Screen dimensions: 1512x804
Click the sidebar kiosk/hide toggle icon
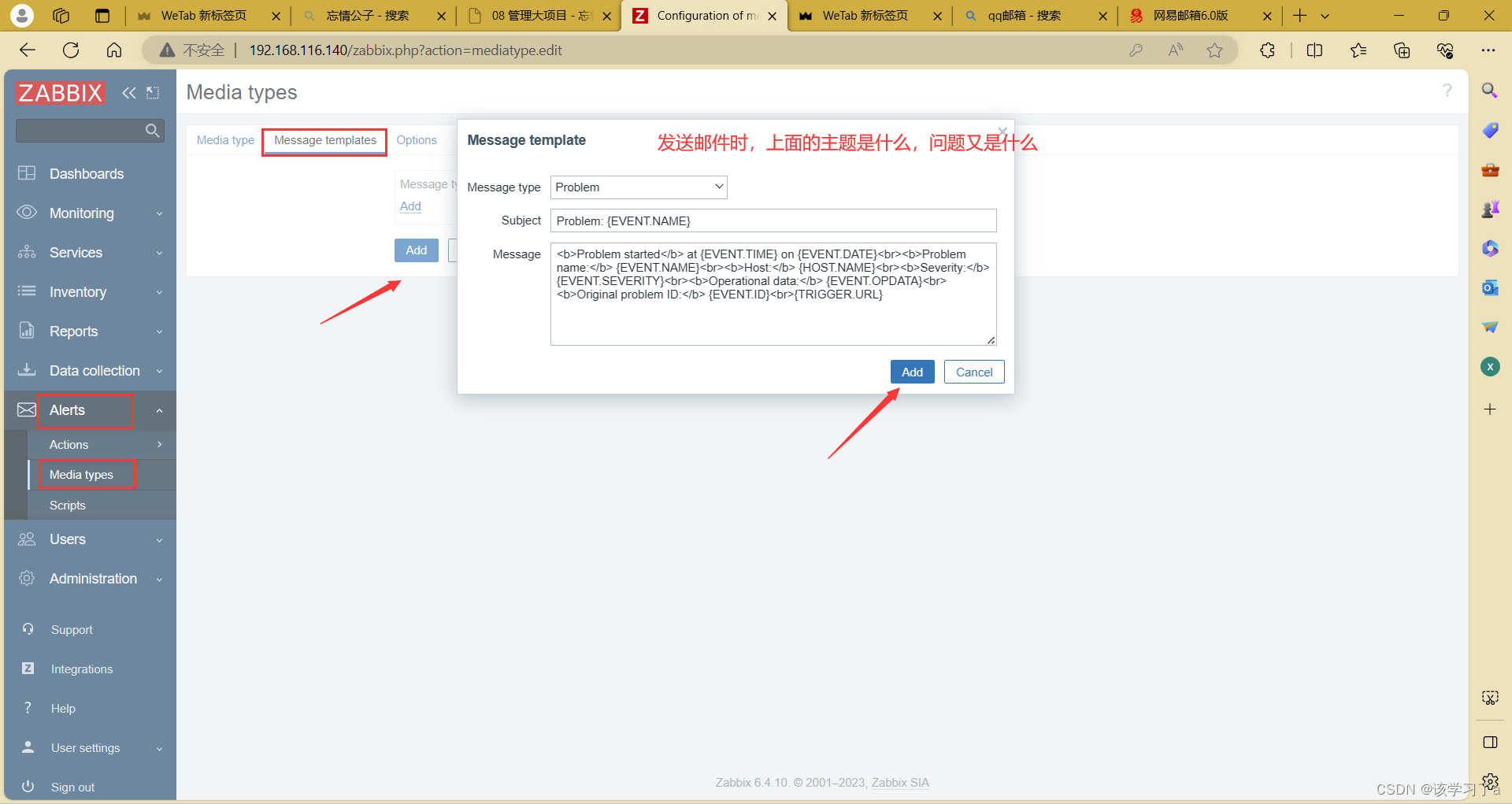(x=153, y=93)
